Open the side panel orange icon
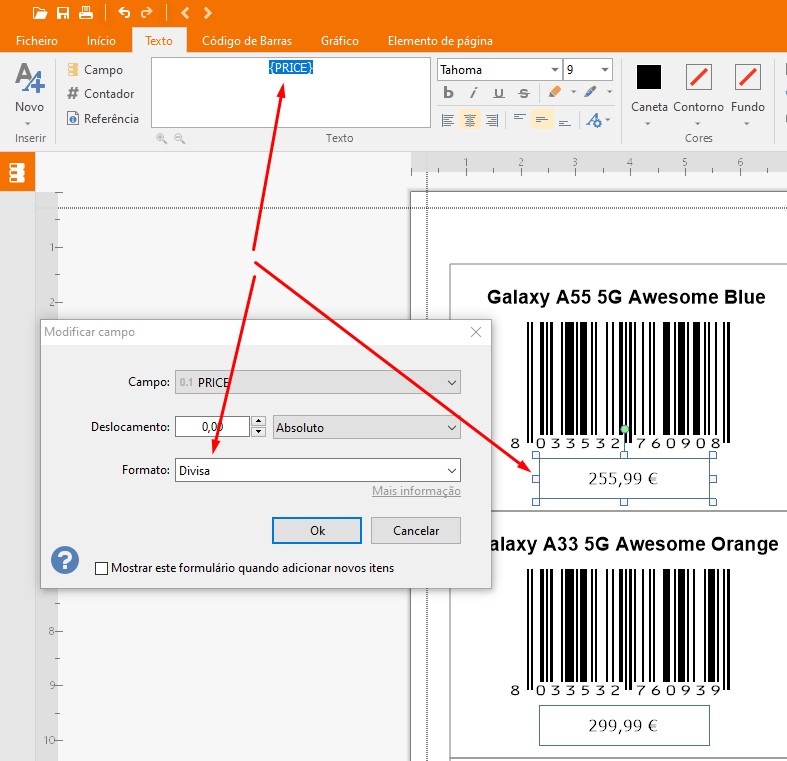This screenshot has height=761, width=787. tap(16, 172)
